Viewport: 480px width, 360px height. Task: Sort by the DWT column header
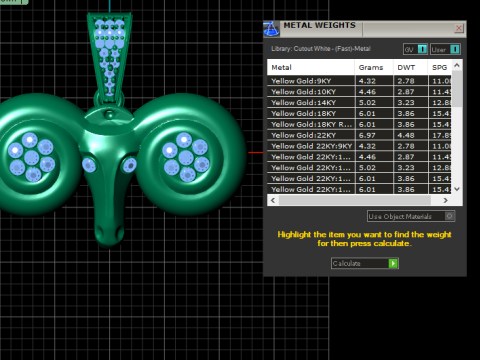[x=410, y=67]
